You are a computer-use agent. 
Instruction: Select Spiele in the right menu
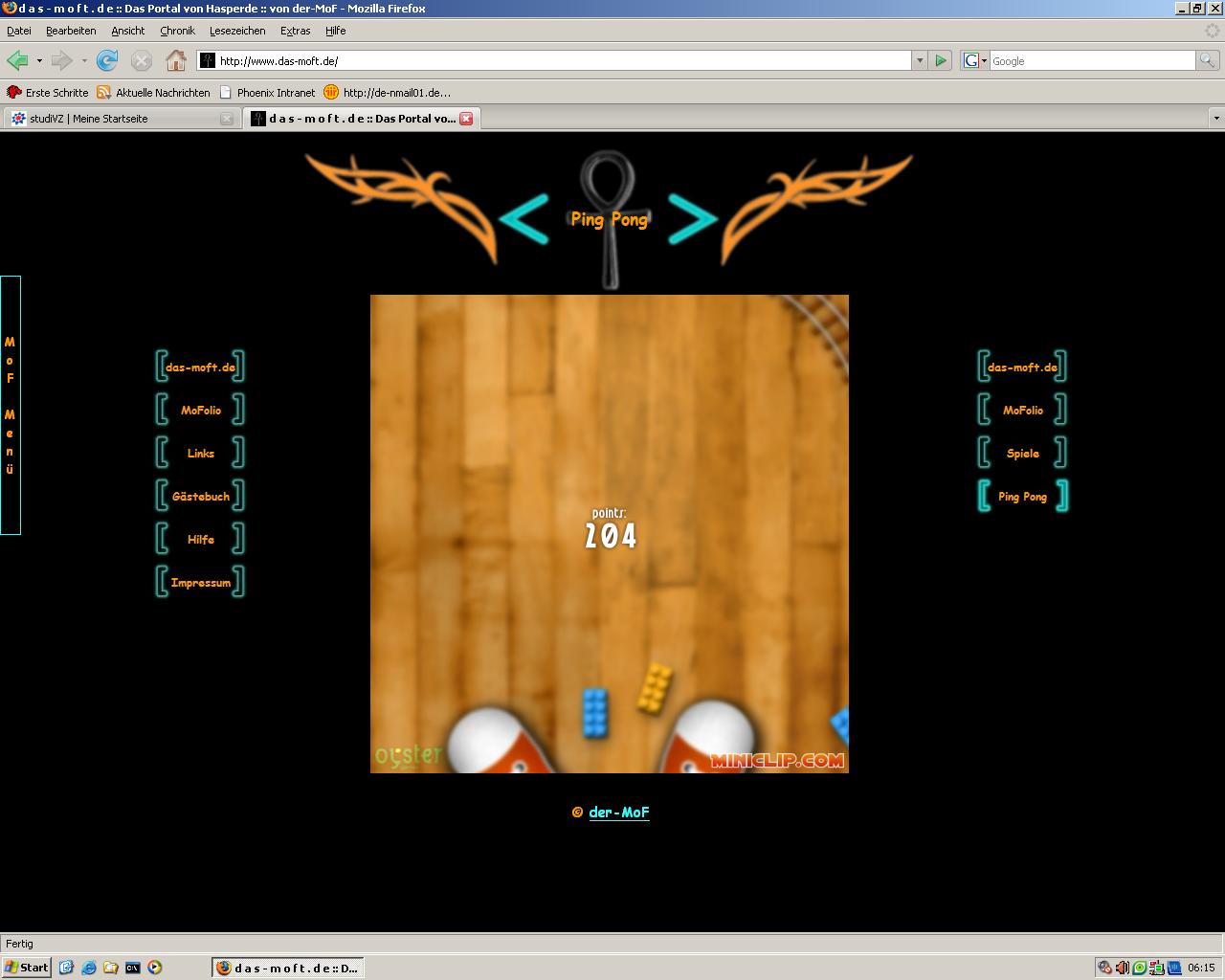[x=1022, y=453]
